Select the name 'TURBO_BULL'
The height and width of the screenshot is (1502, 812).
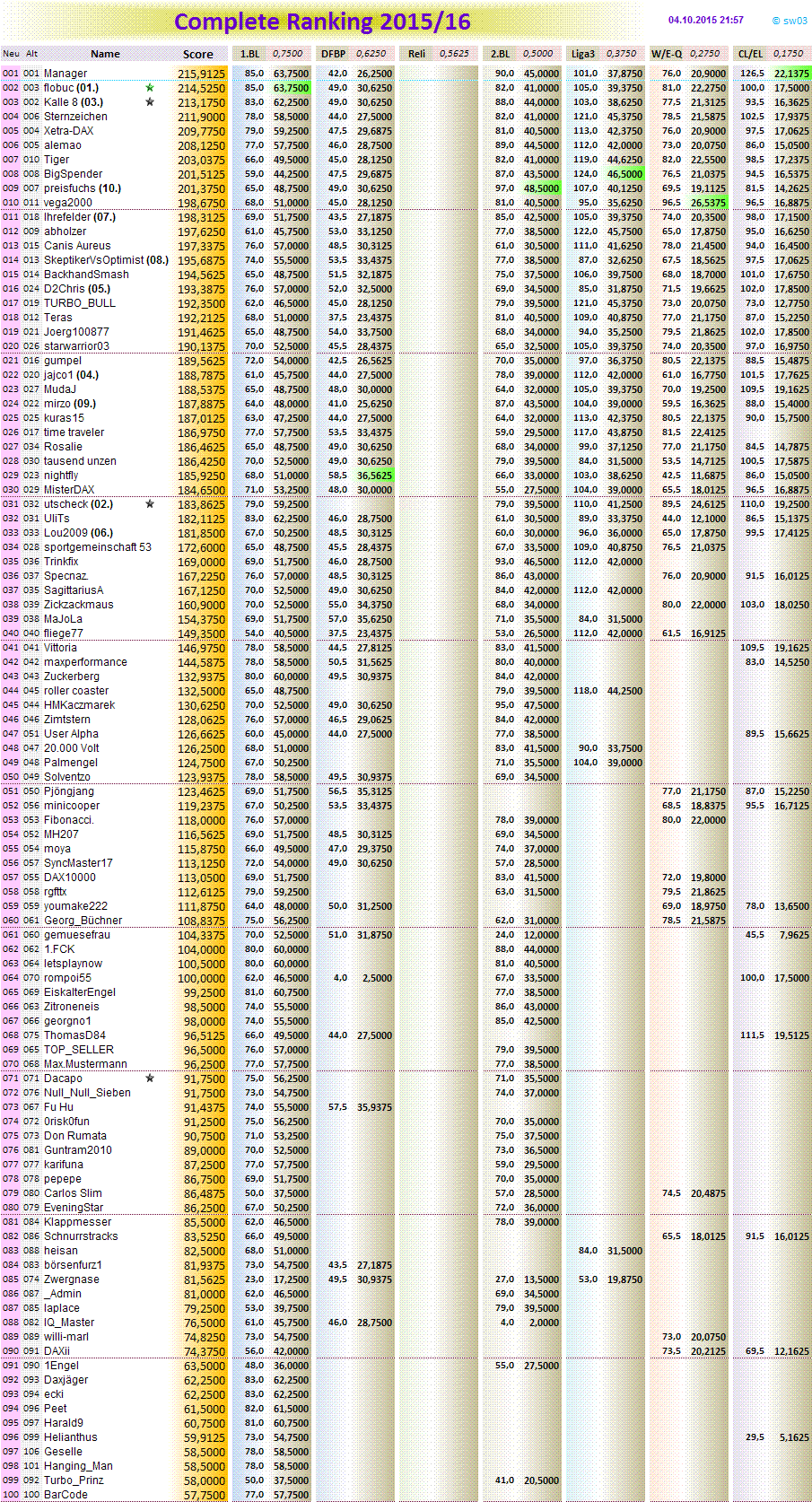(x=80, y=303)
